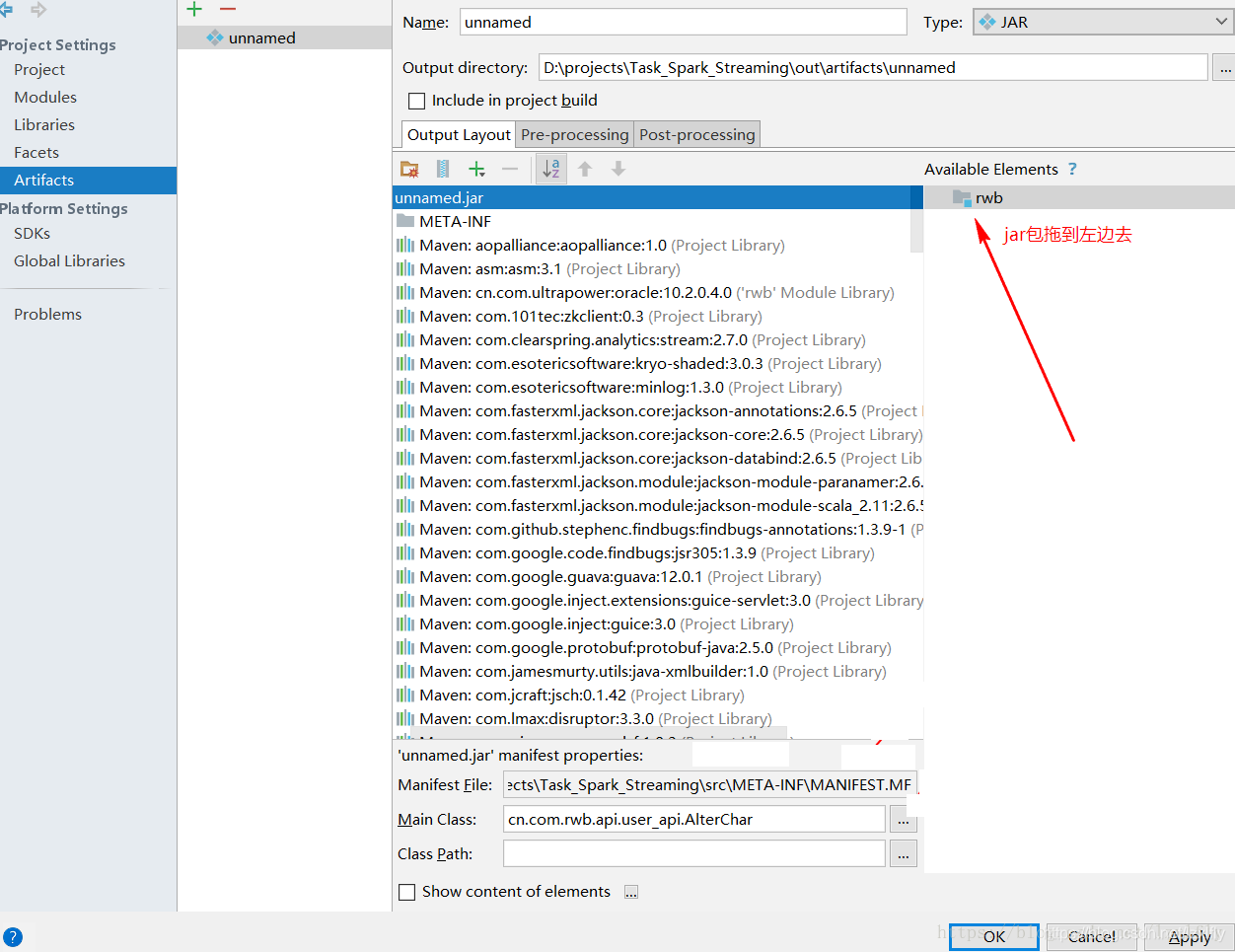Click the Class Path input field
Viewport: 1235px width, 952px height.
tap(694, 853)
